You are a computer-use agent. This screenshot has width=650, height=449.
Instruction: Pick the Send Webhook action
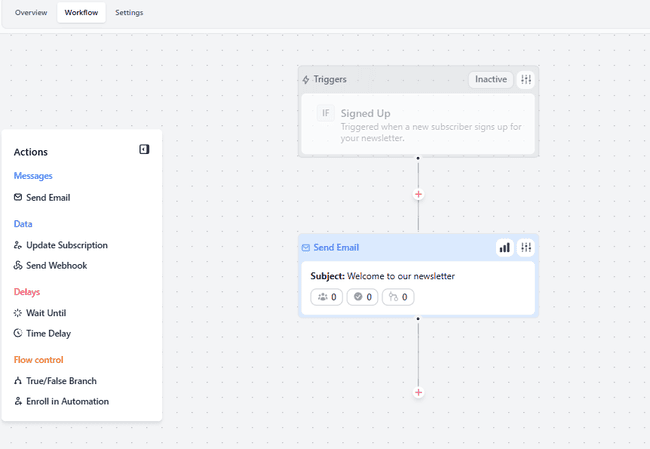click(x=56, y=266)
